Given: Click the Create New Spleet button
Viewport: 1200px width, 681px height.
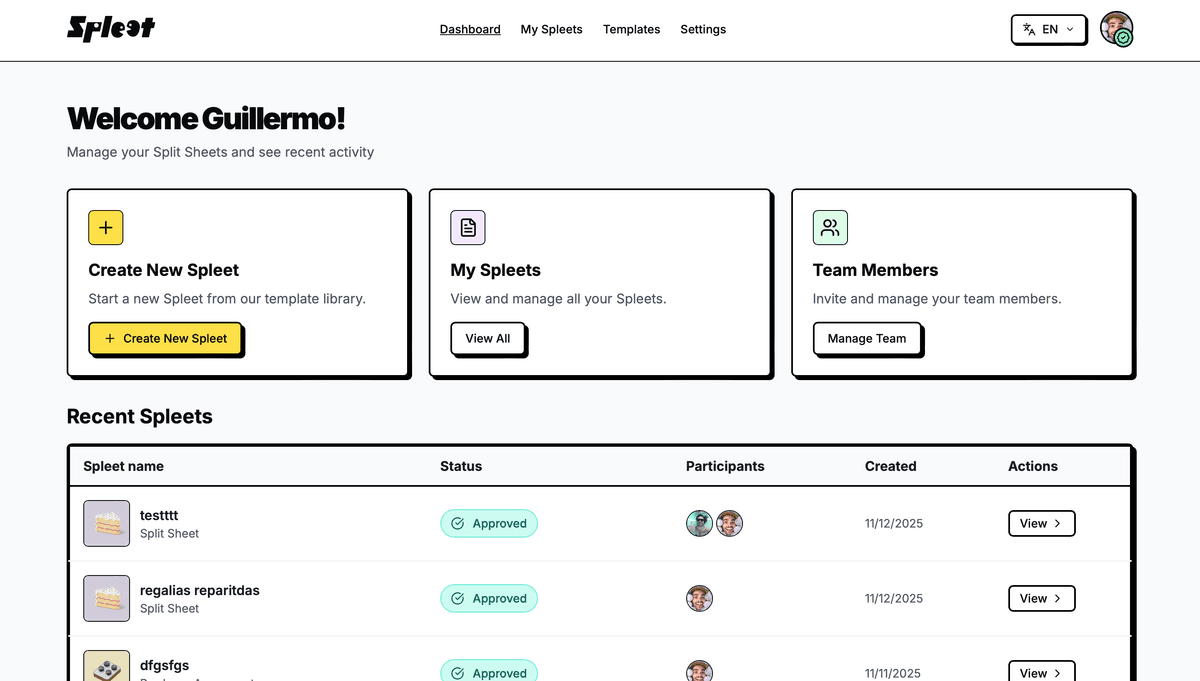Looking at the screenshot, I should tap(165, 339).
